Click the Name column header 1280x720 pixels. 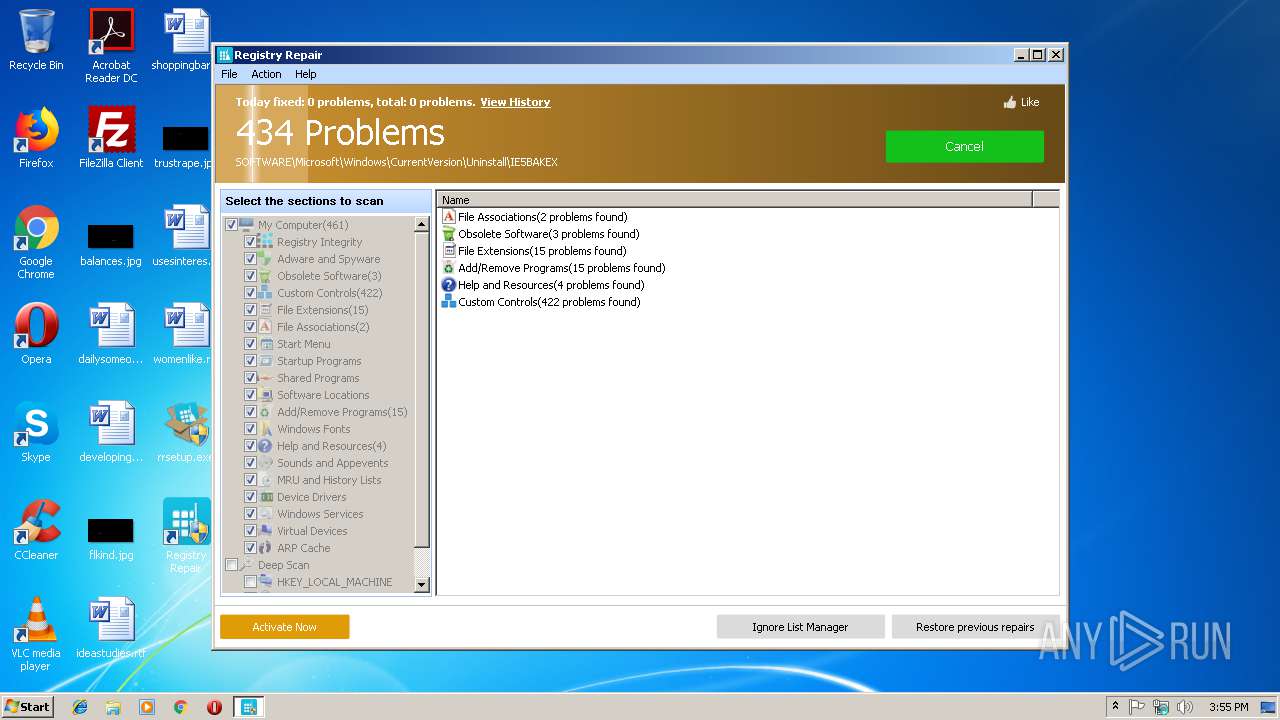point(735,200)
